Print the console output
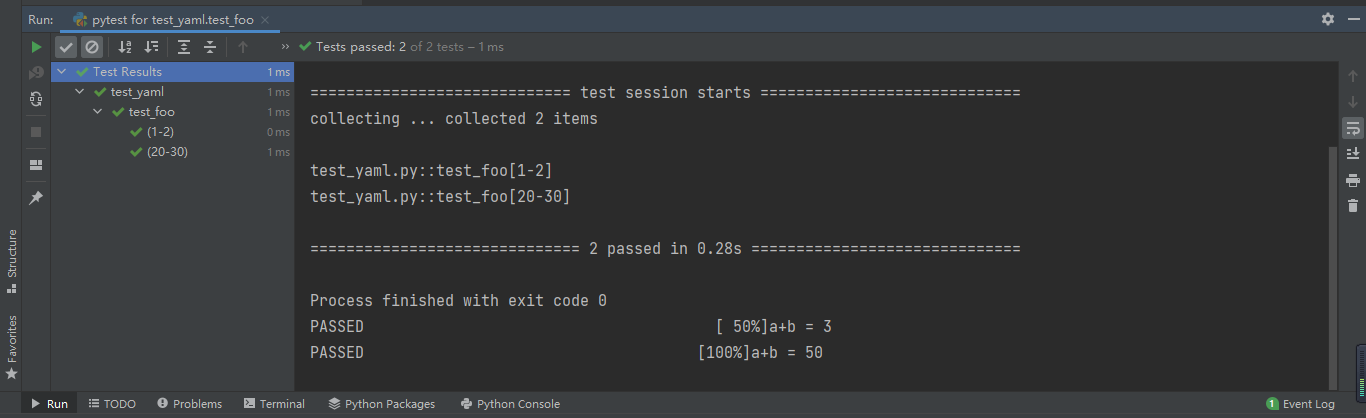The height and width of the screenshot is (418, 1366). tap(1352, 180)
